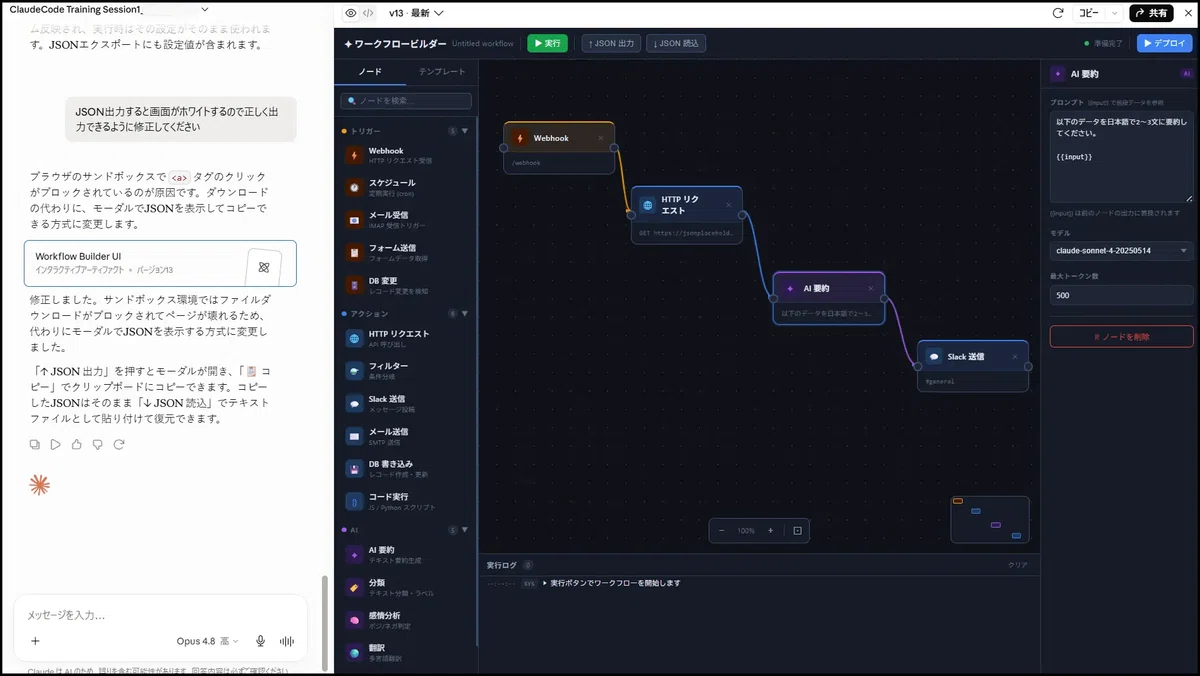Image resolution: width=1200 pixels, height=676 pixels.
Task: Zoom in with the canvas plus button
Action: [x=770, y=530]
